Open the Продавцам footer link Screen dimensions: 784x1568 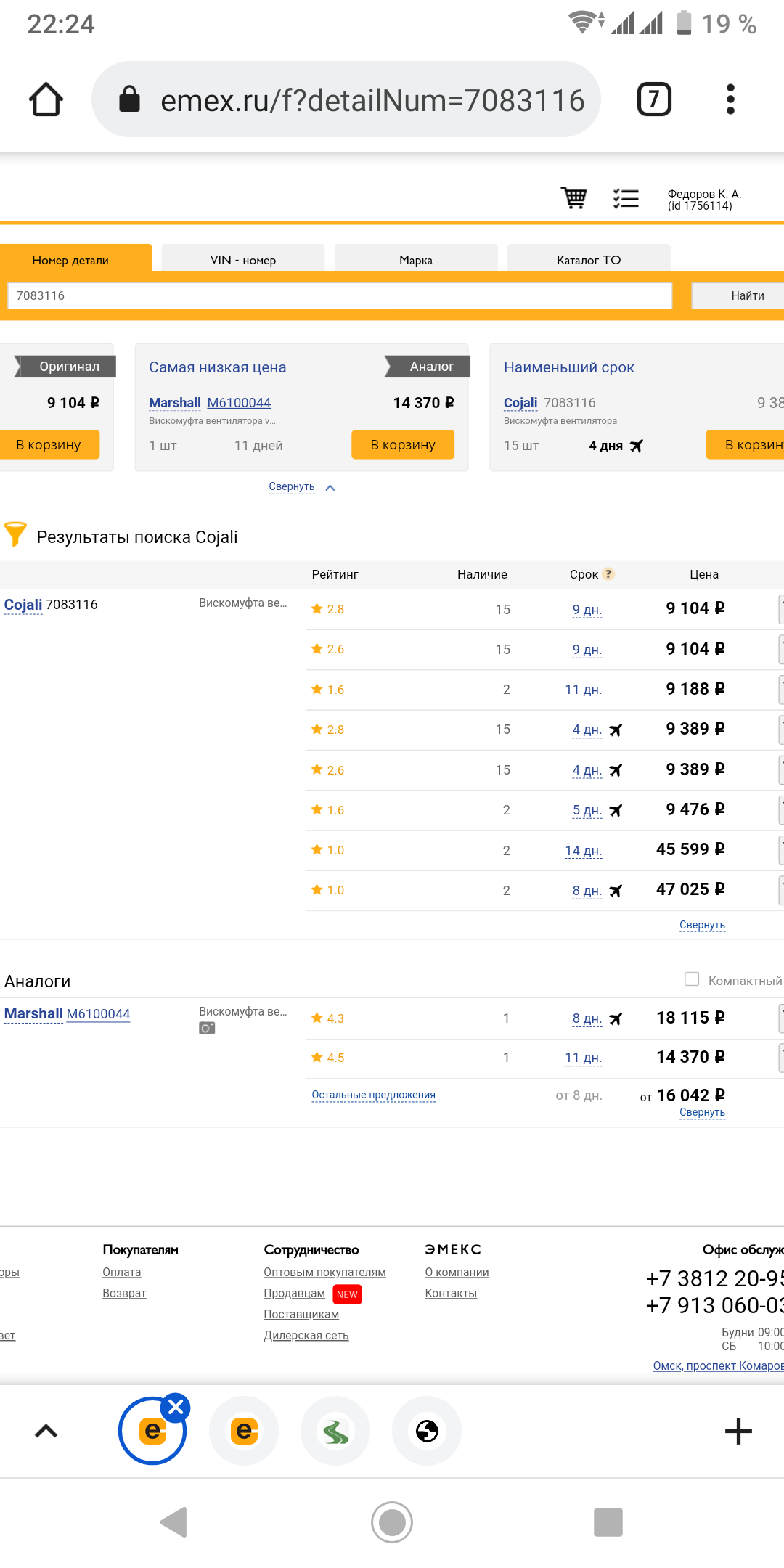[x=294, y=1294]
